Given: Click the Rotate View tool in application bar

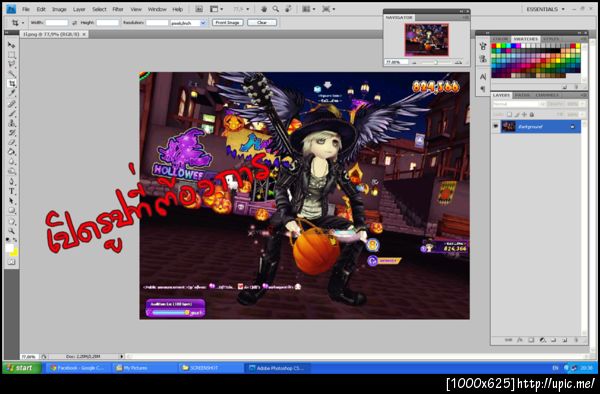Looking at the screenshot, I should [x=288, y=9].
